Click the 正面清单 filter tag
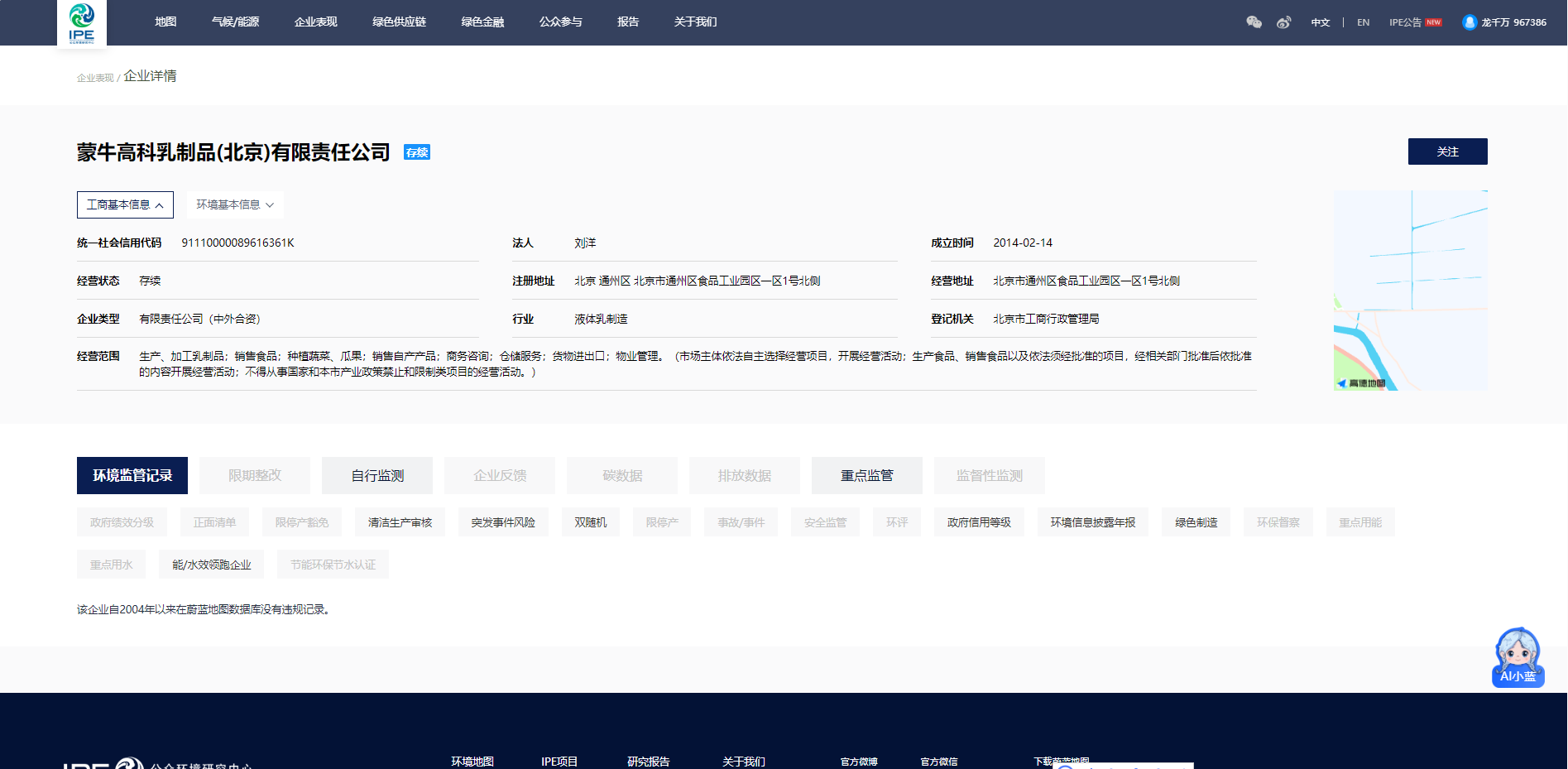1568x769 pixels. [214, 522]
